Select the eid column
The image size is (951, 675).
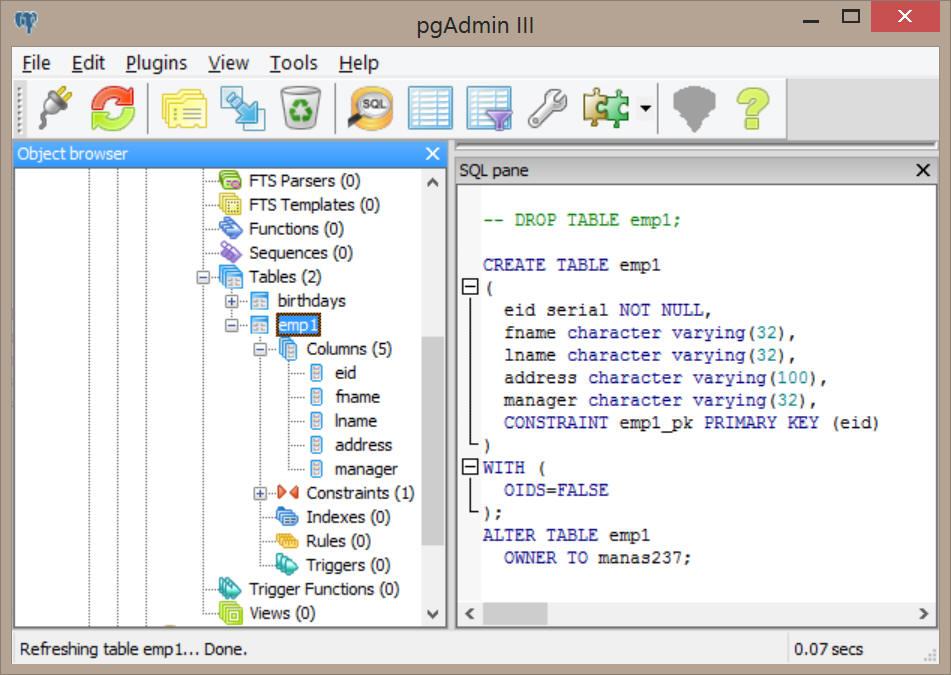point(345,373)
